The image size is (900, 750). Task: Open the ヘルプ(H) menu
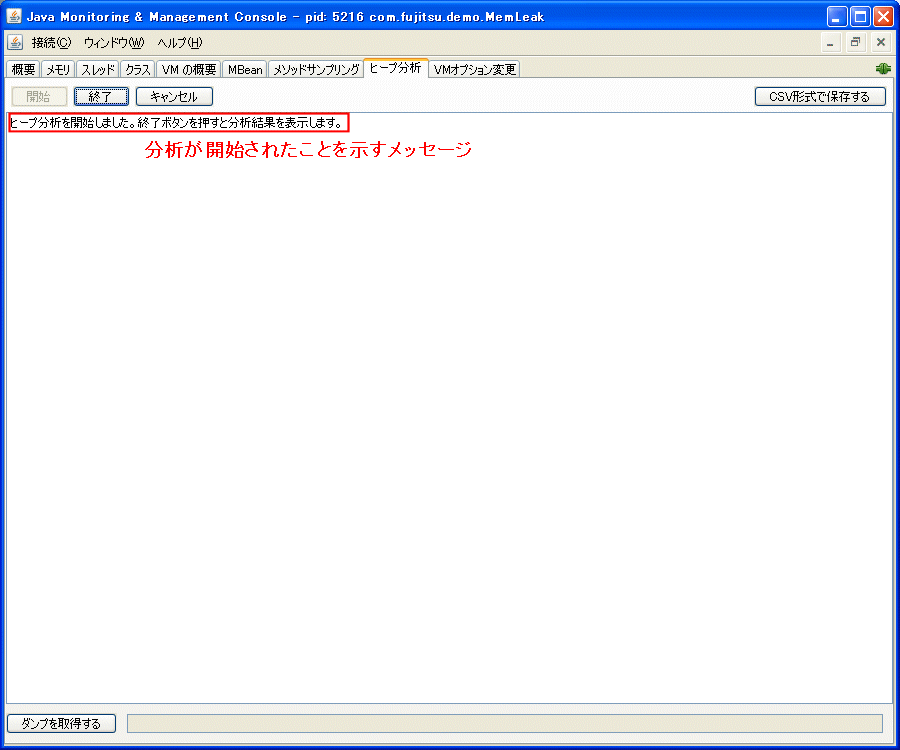(180, 42)
